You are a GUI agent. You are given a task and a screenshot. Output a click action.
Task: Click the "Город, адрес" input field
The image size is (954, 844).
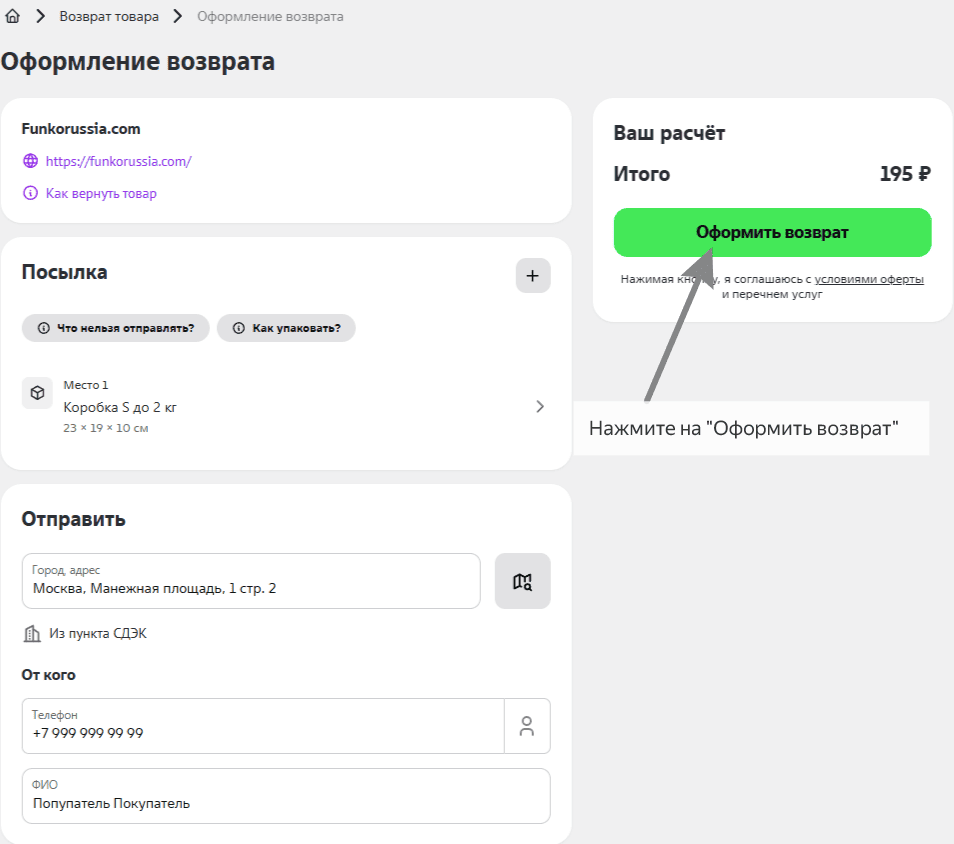(251, 581)
